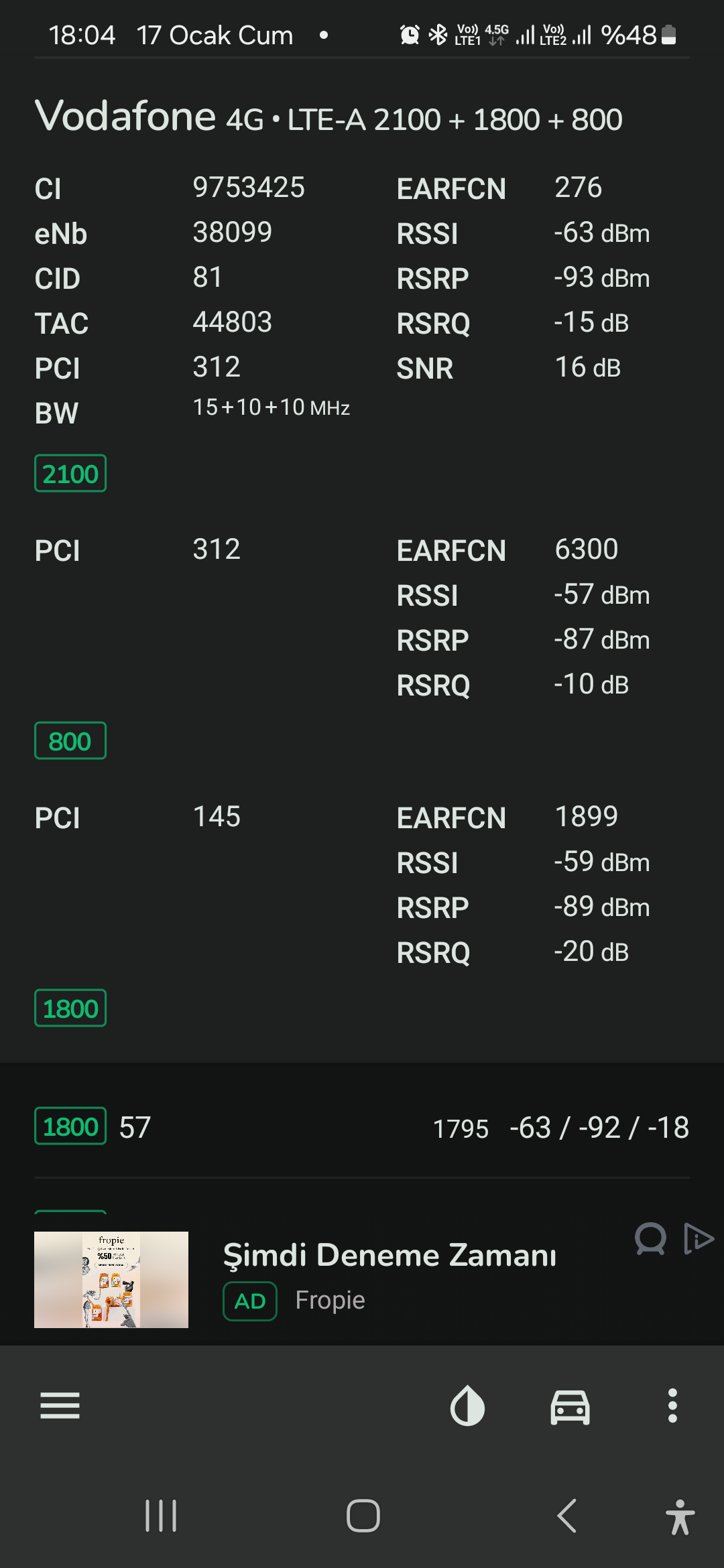This screenshot has width=724, height=1568.
Task: Tap the battery %48 status indicator
Action: 639,35
